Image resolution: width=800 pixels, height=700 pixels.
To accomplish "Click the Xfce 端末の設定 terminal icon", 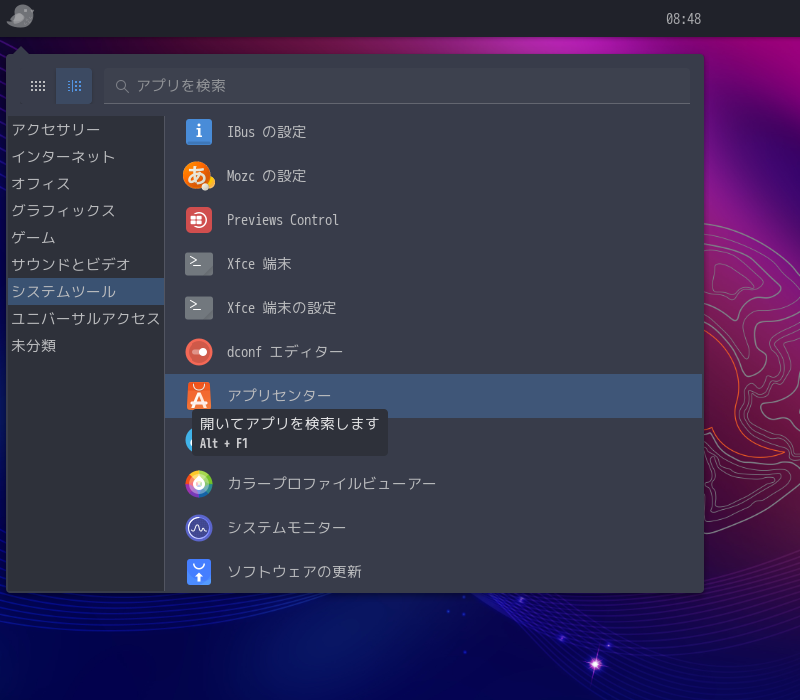I will click(x=199, y=308).
